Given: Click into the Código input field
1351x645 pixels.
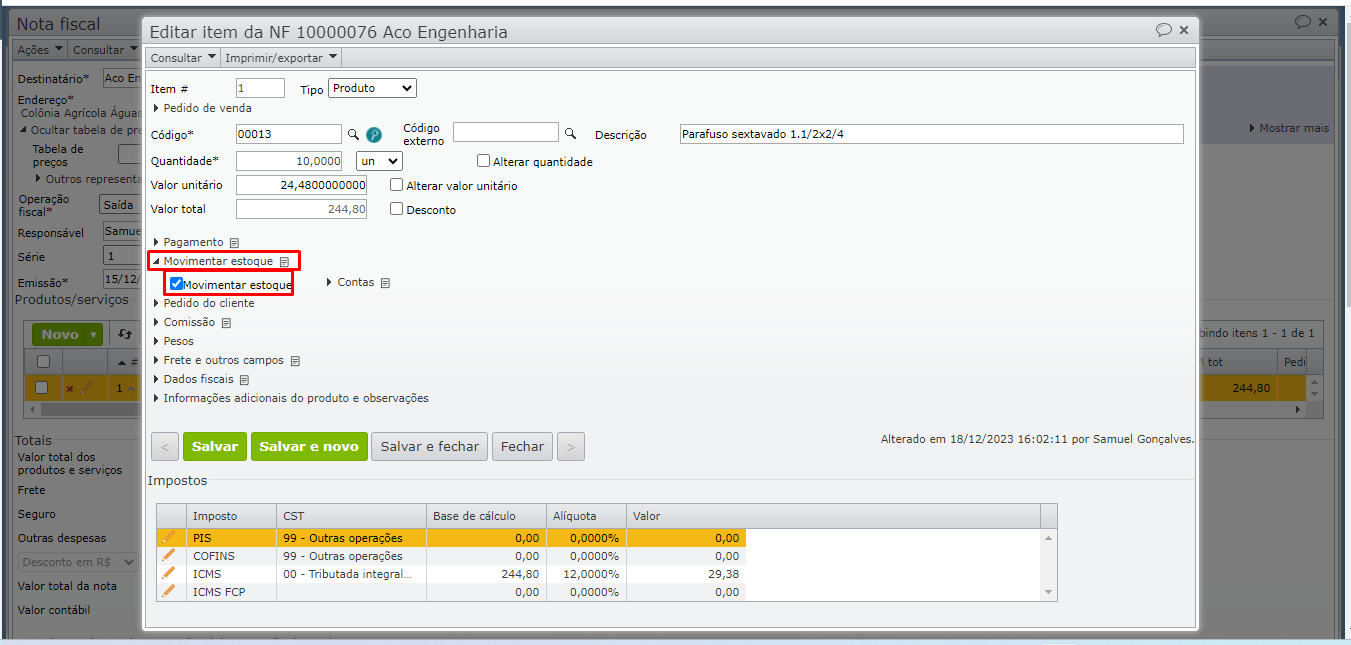Looking at the screenshot, I should coord(289,134).
